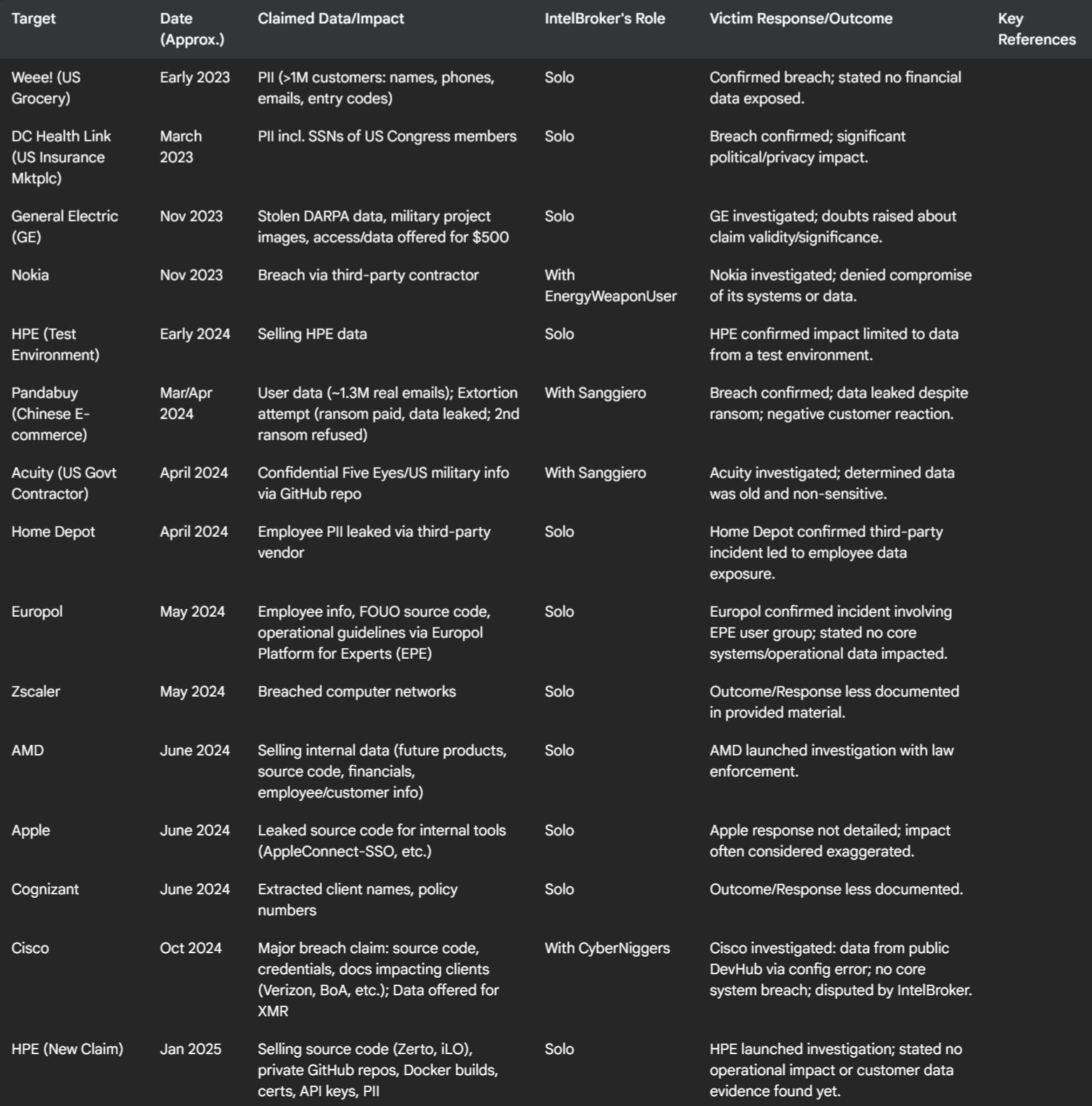Click the Claimed Data/Impact column header
Viewport: 1092px width, 1106px height.
click(331, 19)
